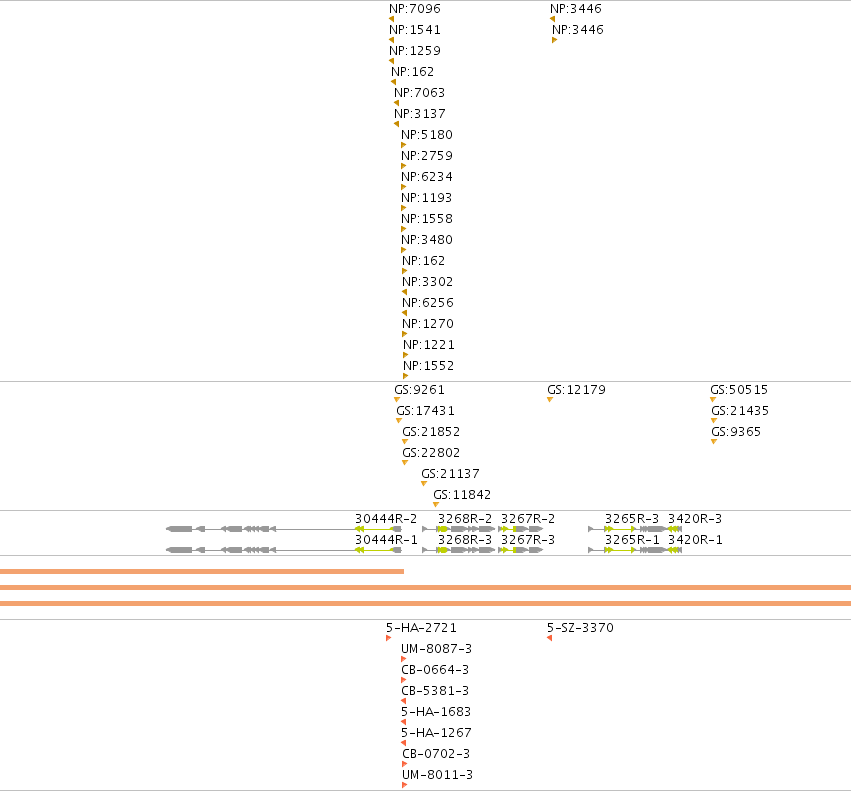Click the 5-HA-1683 label
This screenshot has width=851, height=791.
click(436, 712)
